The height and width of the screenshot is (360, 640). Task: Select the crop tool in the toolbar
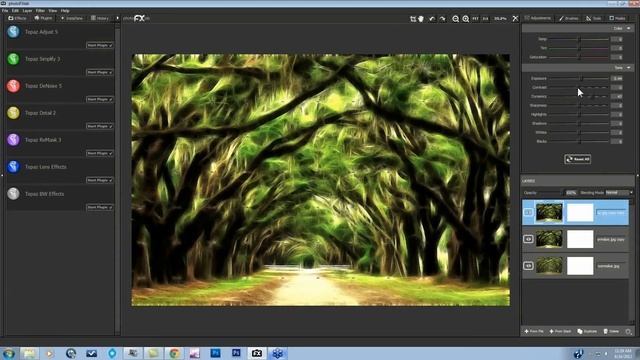point(413,19)
